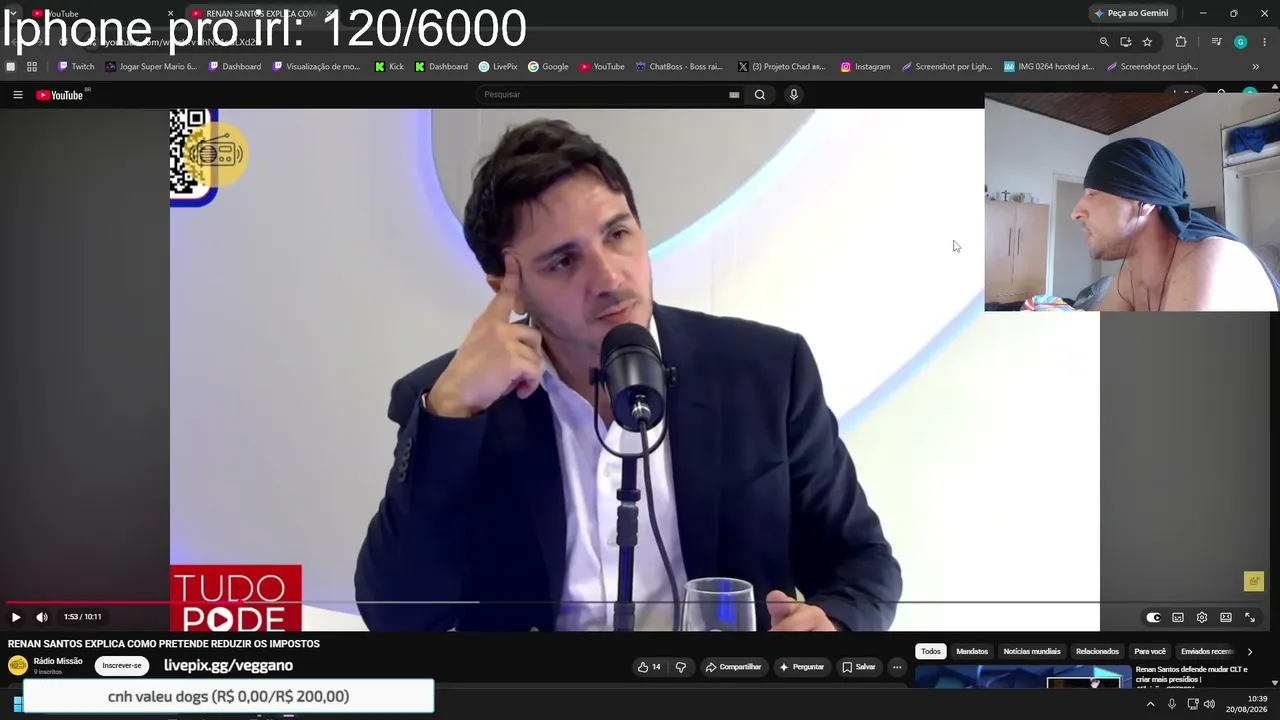This screenshot has height=720, width=1280.
Task: Click the zoom magnifier in the address bar
Action: tap(1104, 42)
